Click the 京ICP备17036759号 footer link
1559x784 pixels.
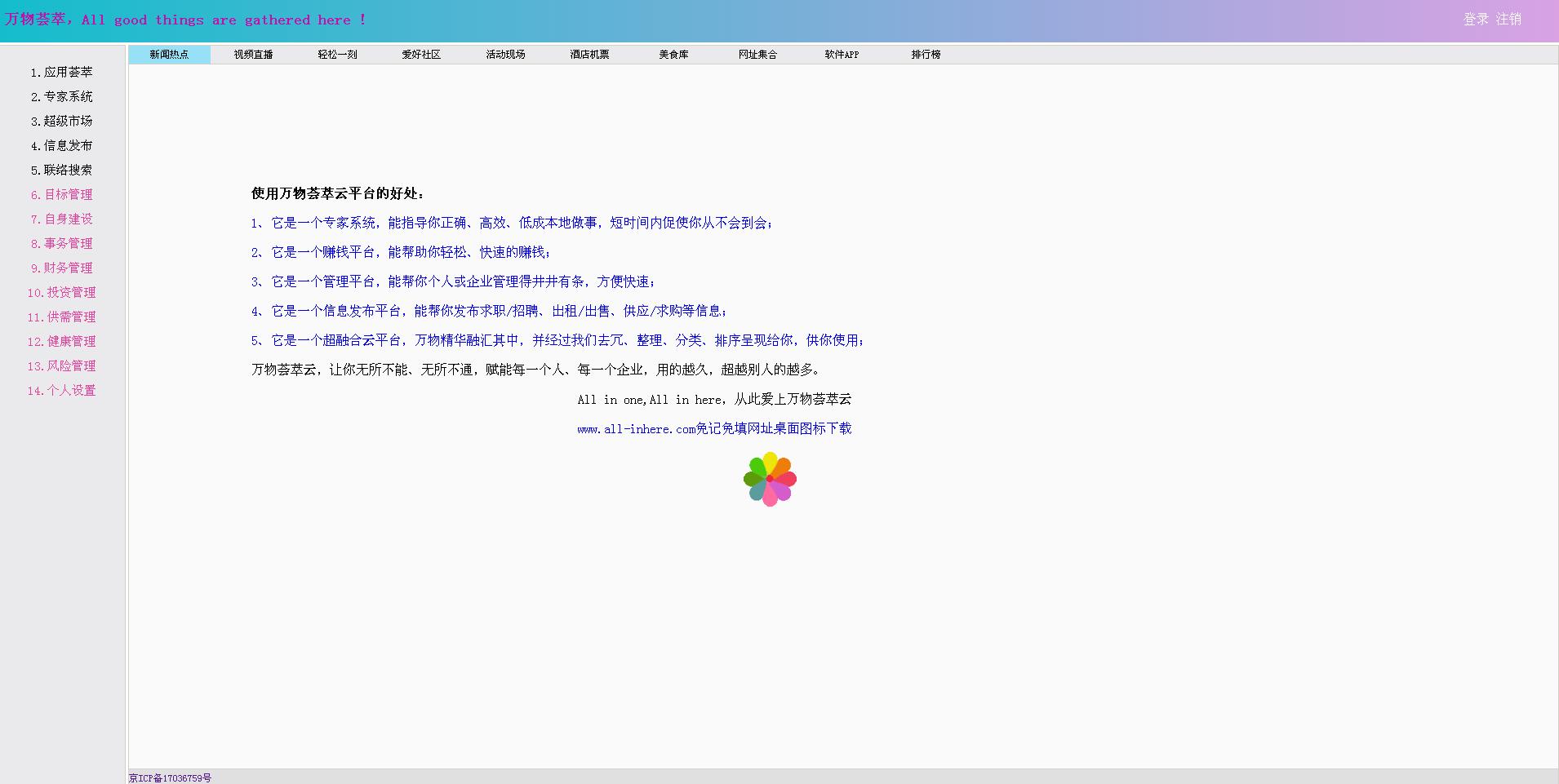170,778
